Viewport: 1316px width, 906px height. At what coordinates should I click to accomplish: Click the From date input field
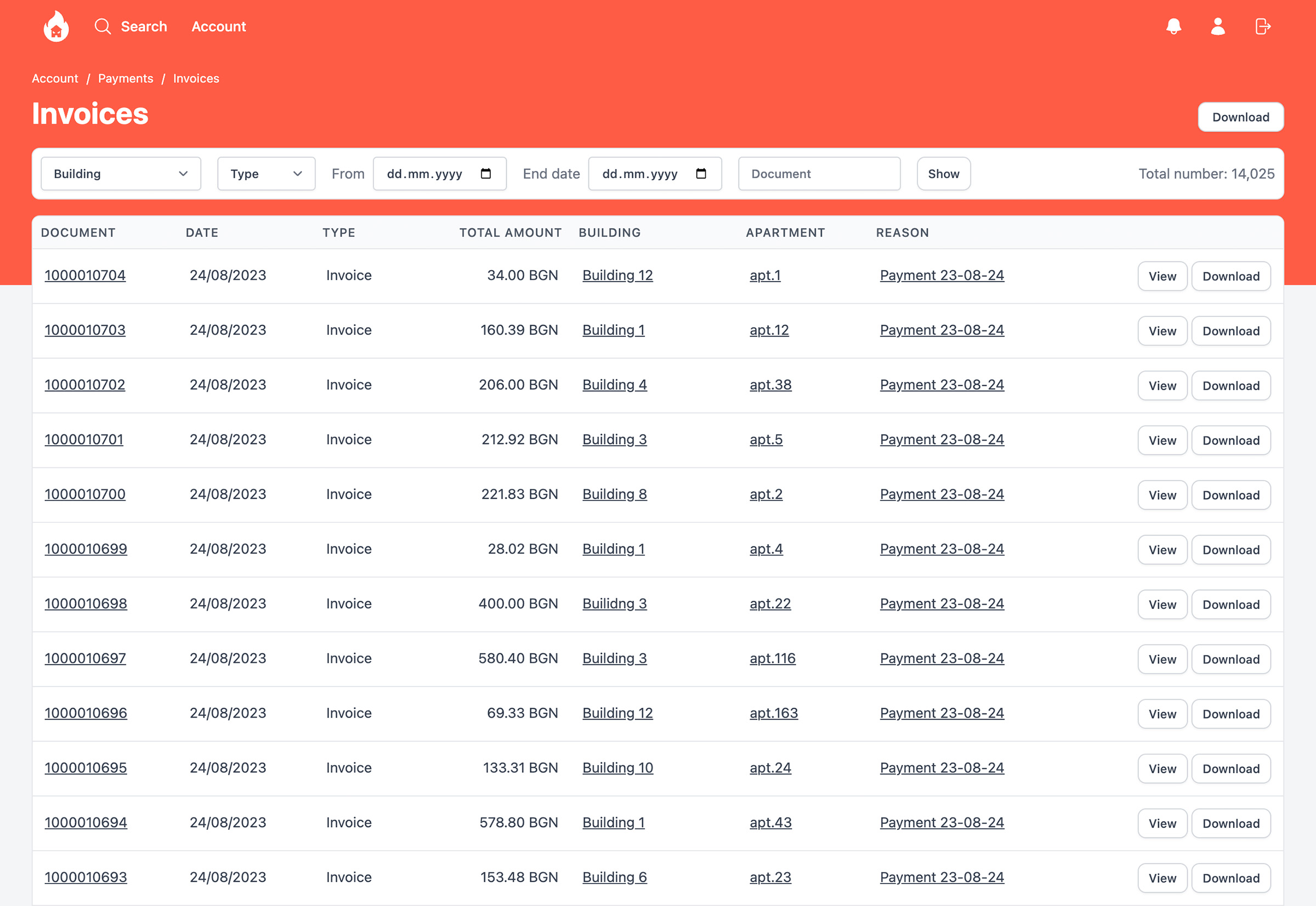[440, 174]
